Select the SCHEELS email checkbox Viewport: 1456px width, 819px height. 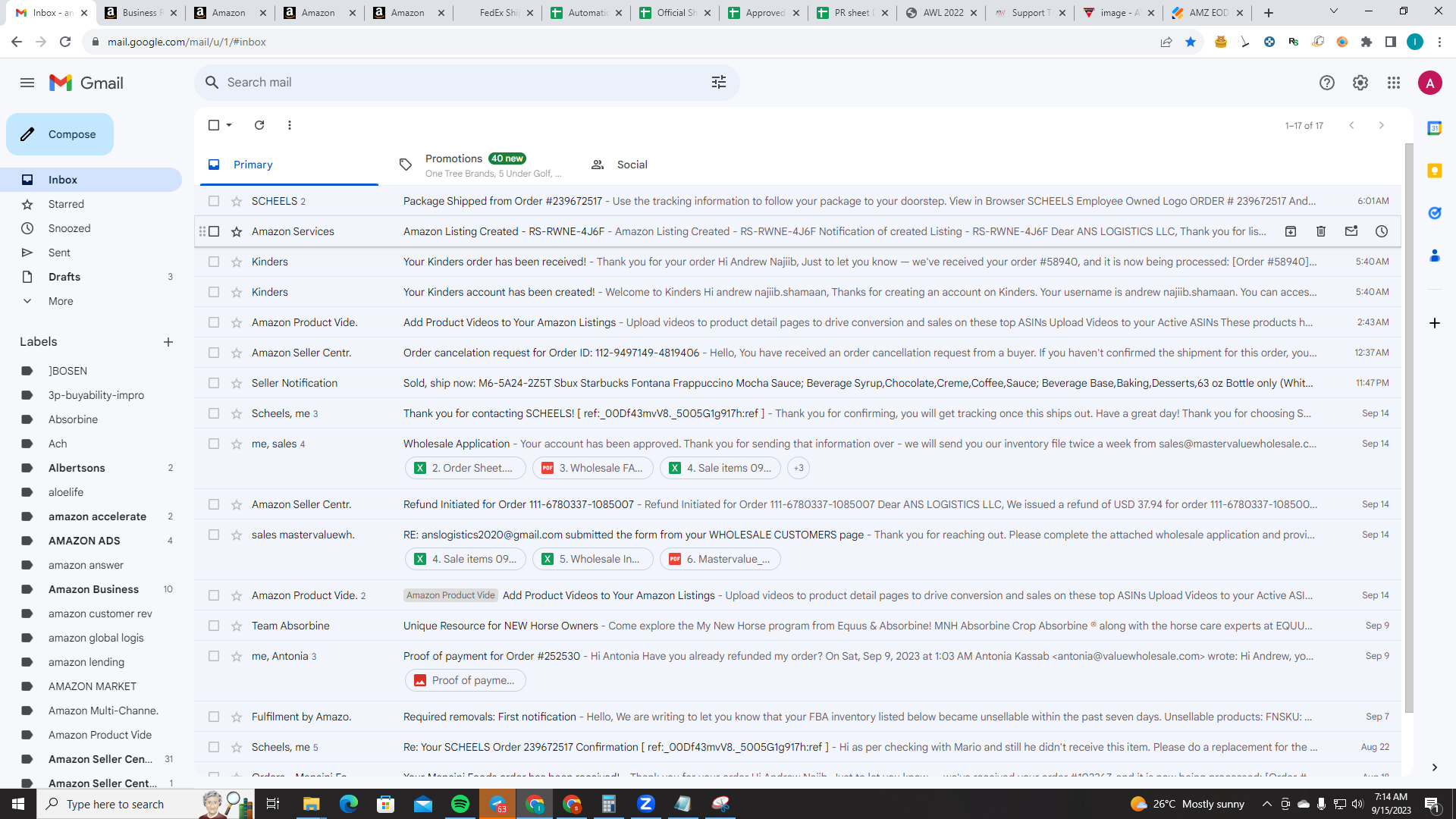(214, 201)
